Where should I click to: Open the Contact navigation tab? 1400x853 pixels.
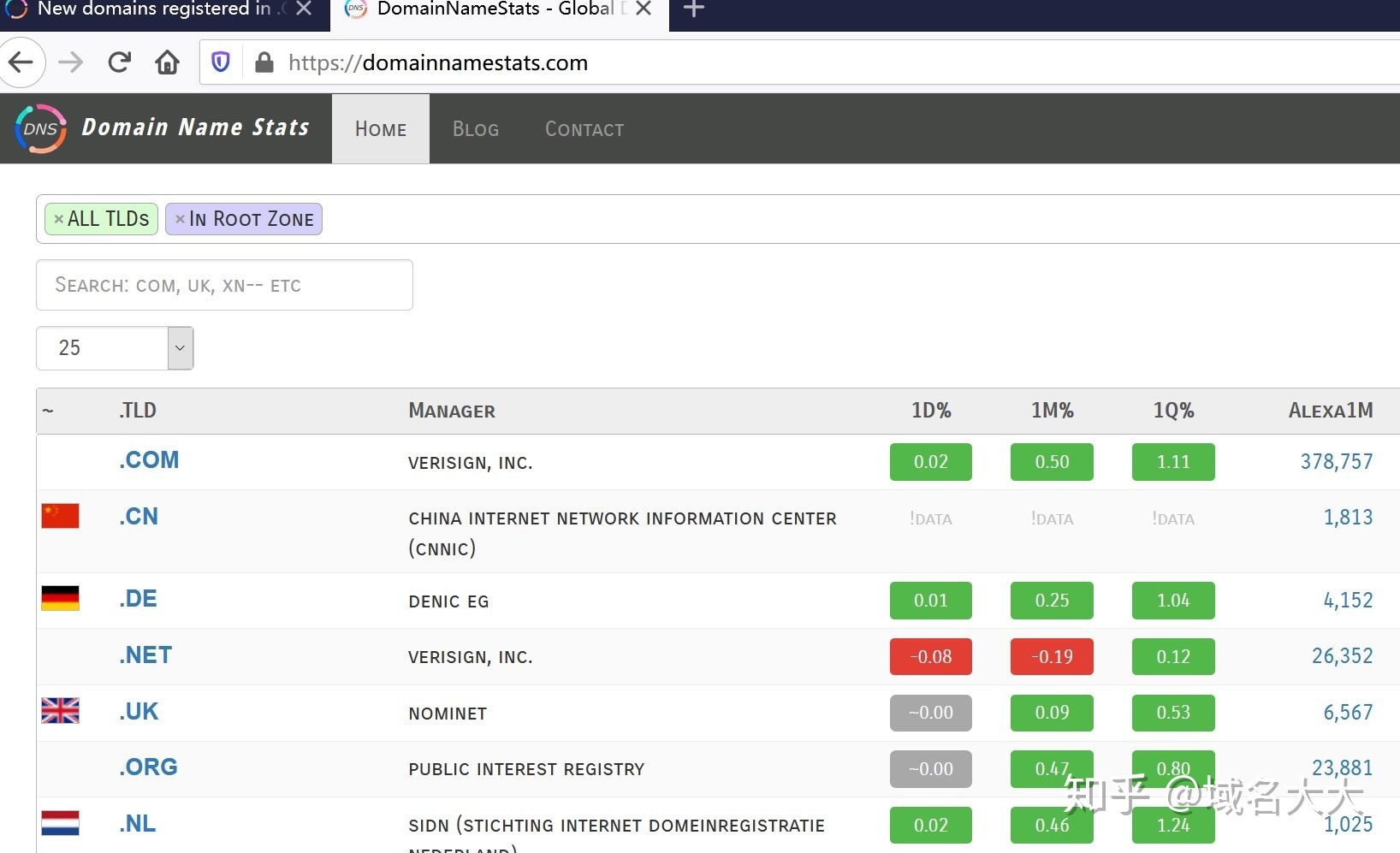pos(584,129)
